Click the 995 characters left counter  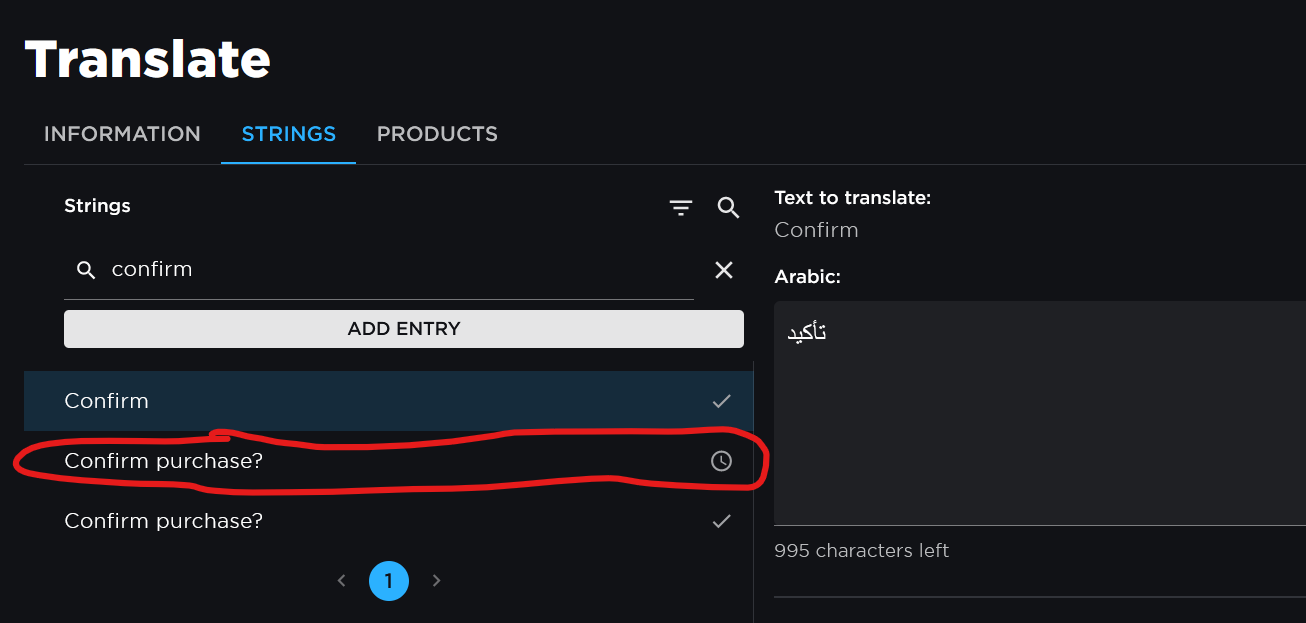tap(861, 550)
